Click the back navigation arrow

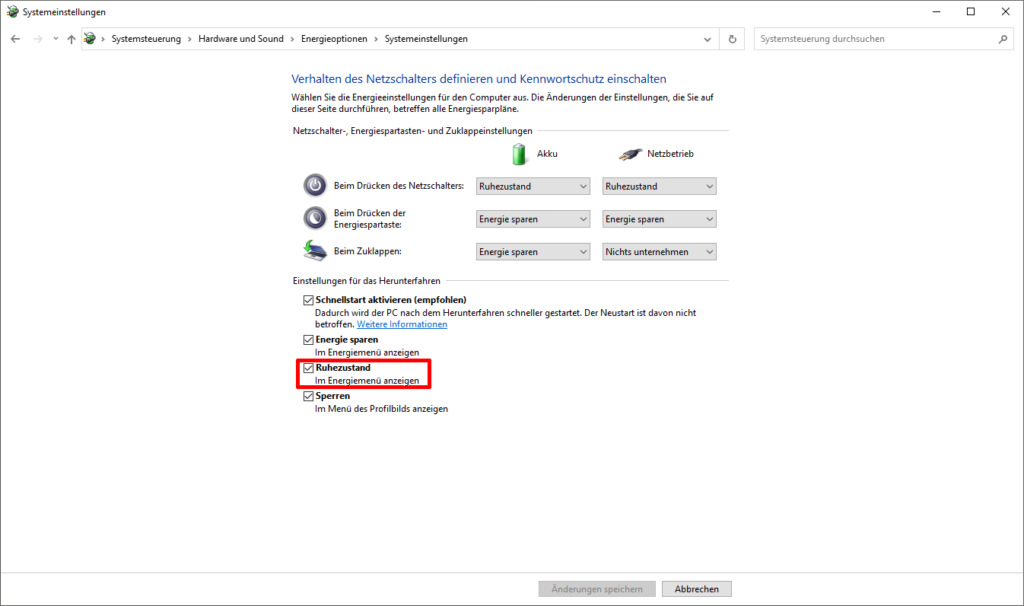coord(15,39)
